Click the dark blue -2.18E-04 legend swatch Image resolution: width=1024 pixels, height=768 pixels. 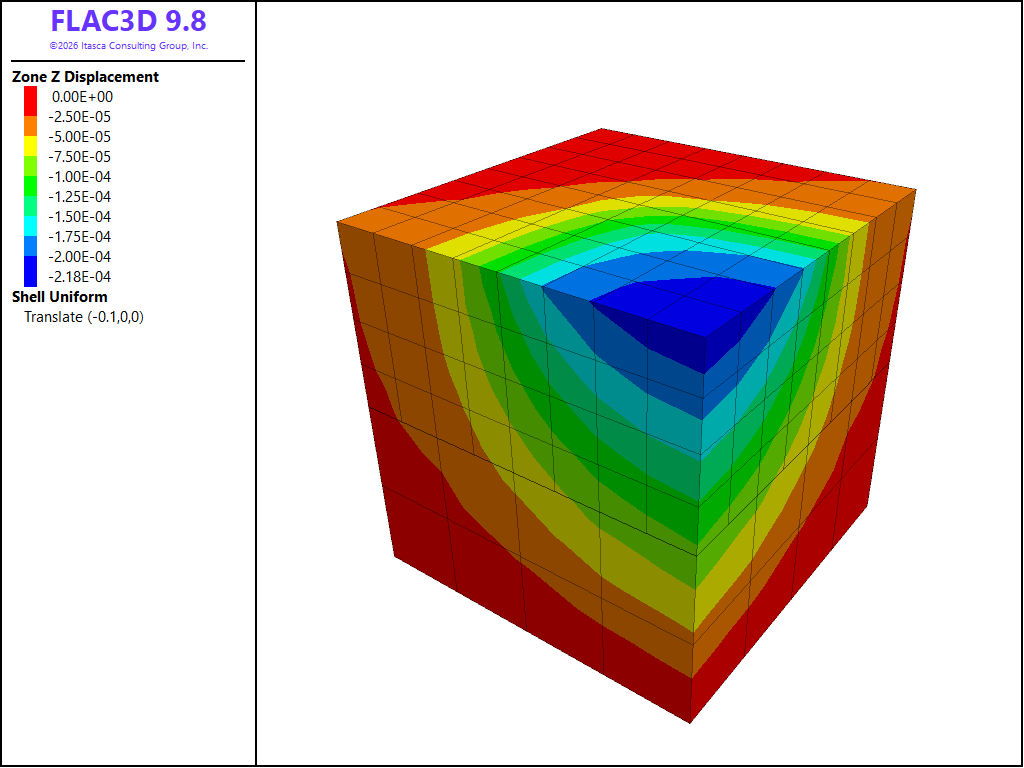(x=31, y=271)
